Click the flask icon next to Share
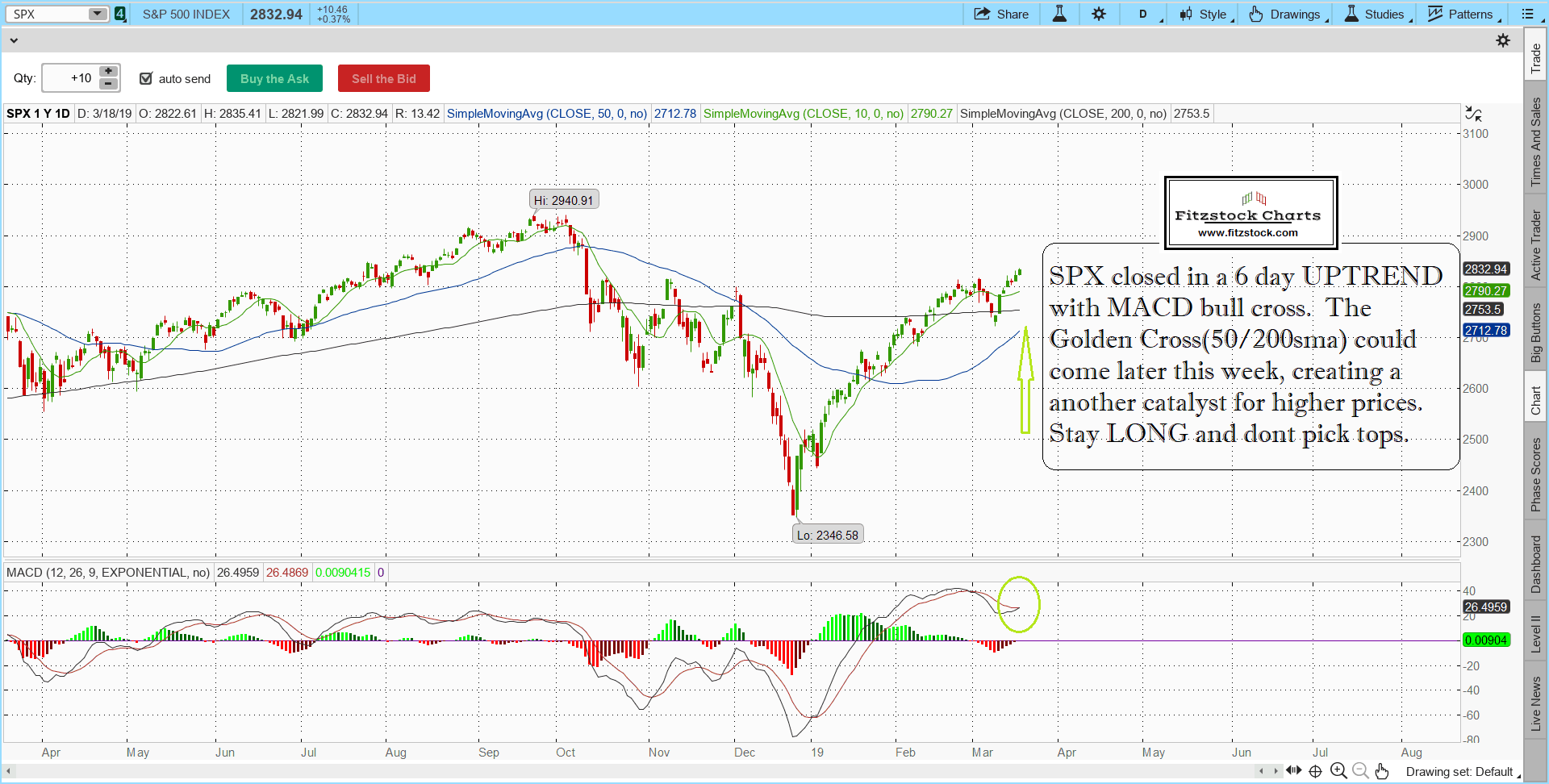Screen dimensions: 1549x784 (1059, 14)
